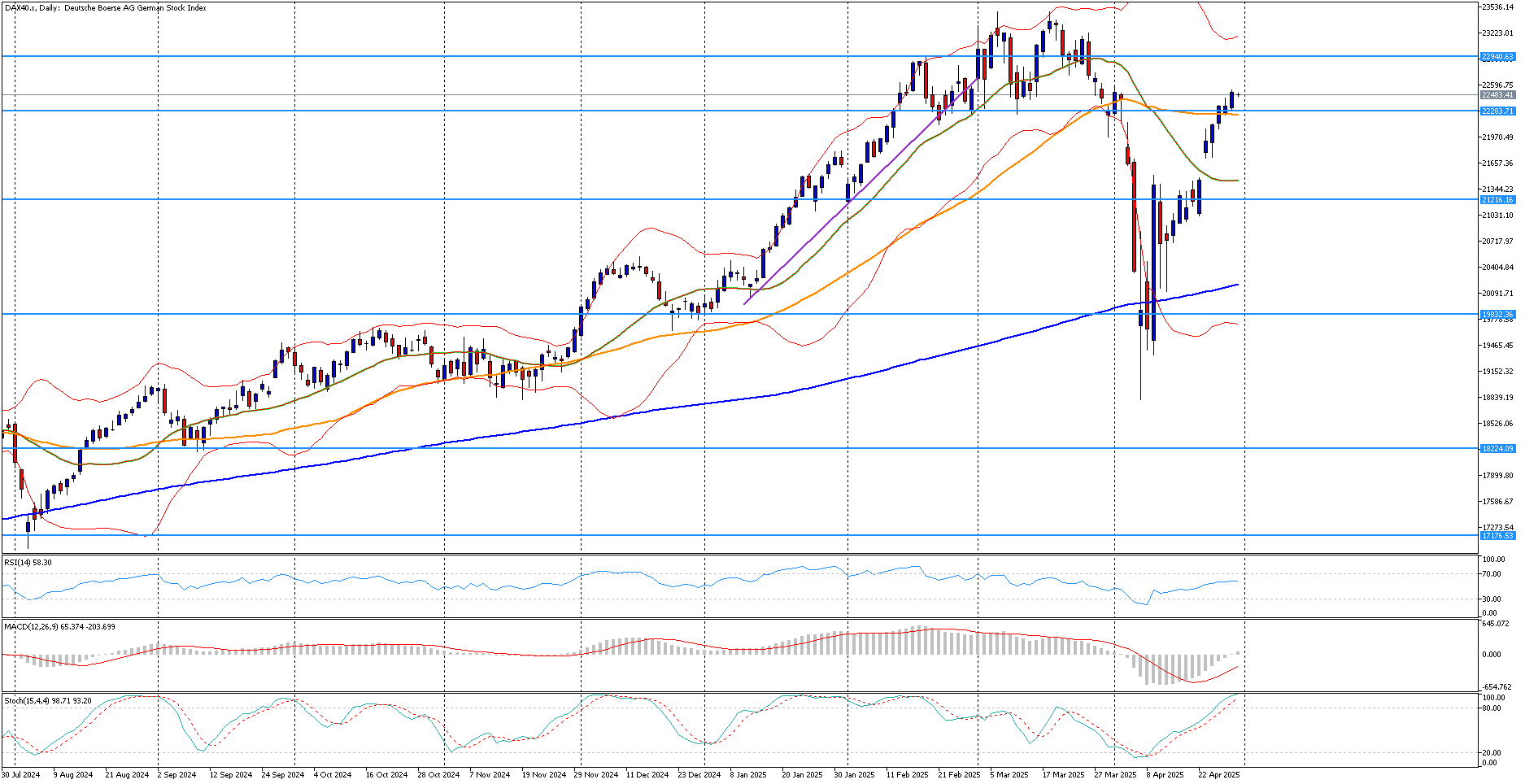This screenshot has height=784, width=1525.
Task: Click the 21657.36 price scale label
Action: (x=1497, y=163)
